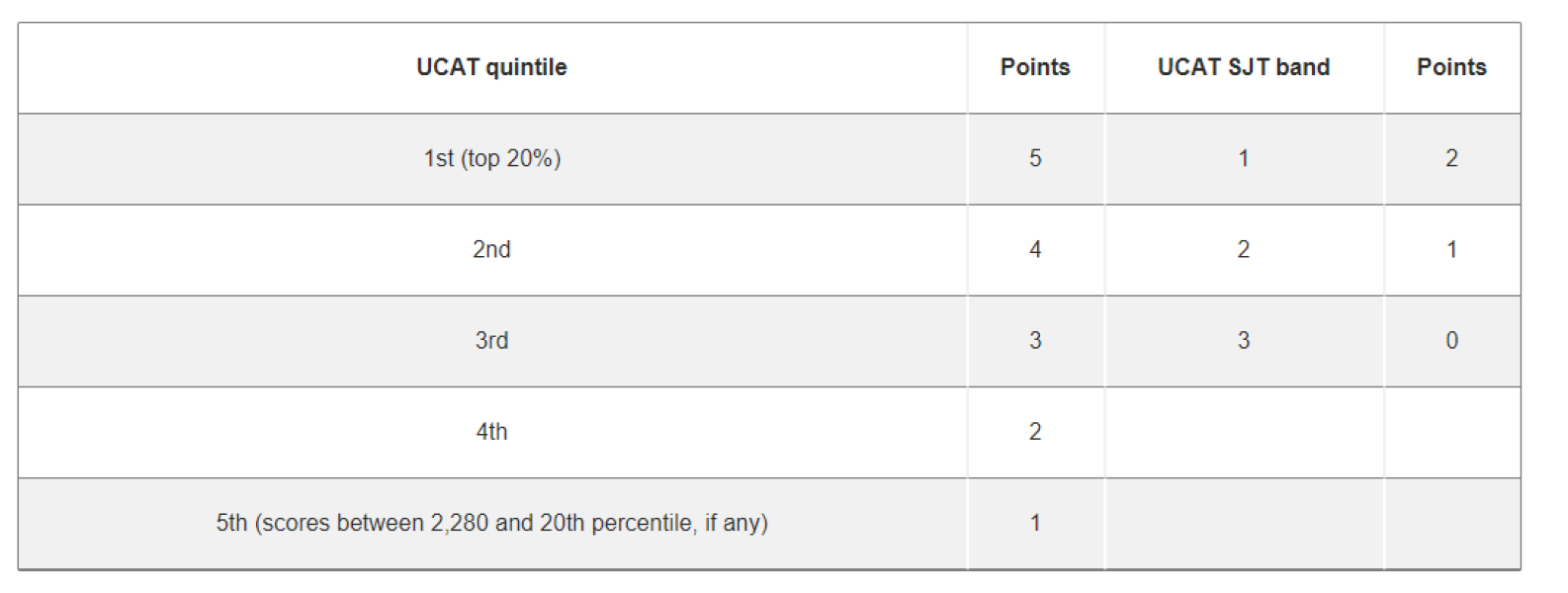Image resolution: width=1568 pixels, height=593 pixels.
Task: Click the points value 0 for SJT band 3
Action: pos(1451,341)
